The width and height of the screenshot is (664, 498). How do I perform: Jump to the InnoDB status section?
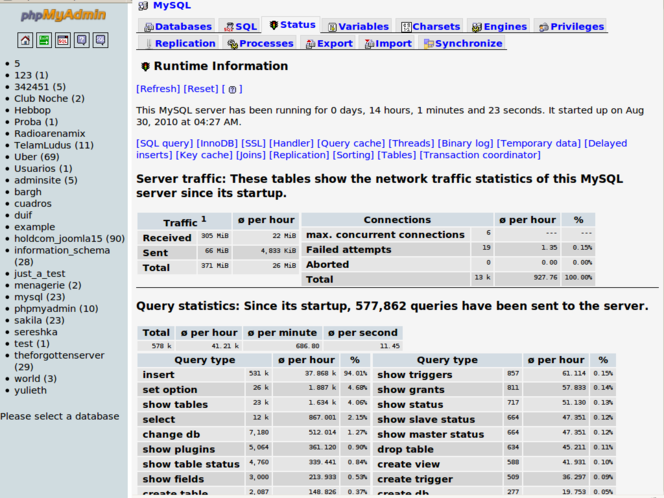pyautogui.click(x=217, y=143)
